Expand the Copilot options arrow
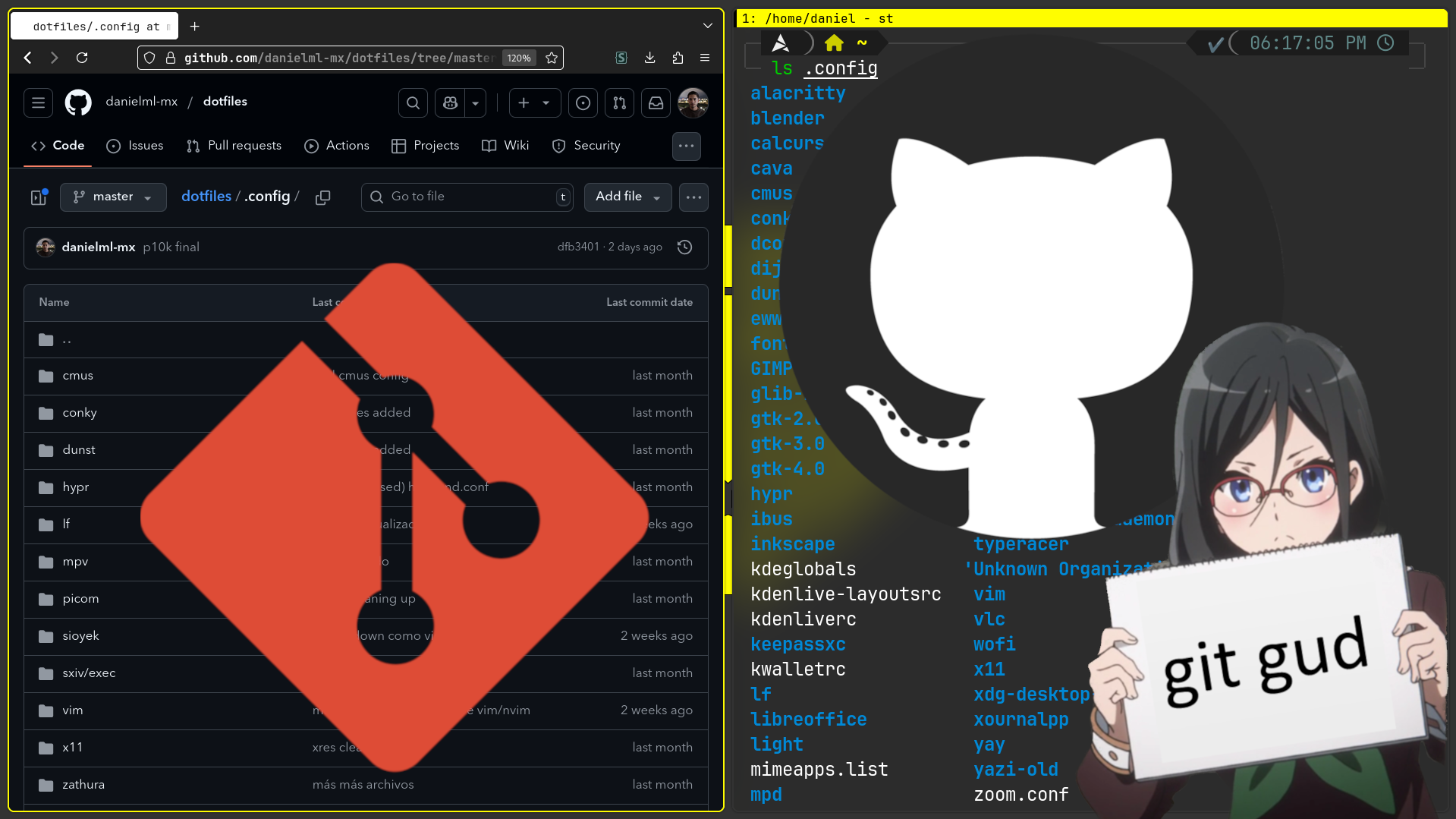Viewport: 1456px width, 819px height. coord(475,102)
